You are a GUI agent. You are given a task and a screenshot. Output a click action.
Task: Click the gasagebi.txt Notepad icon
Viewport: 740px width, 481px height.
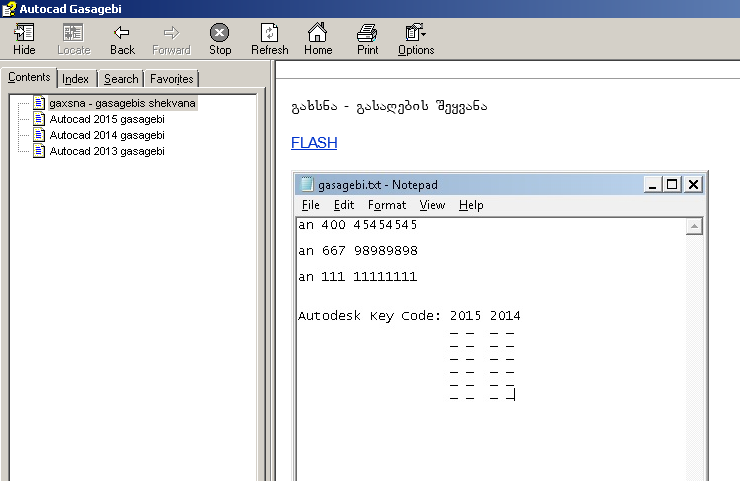click(306, 184)
